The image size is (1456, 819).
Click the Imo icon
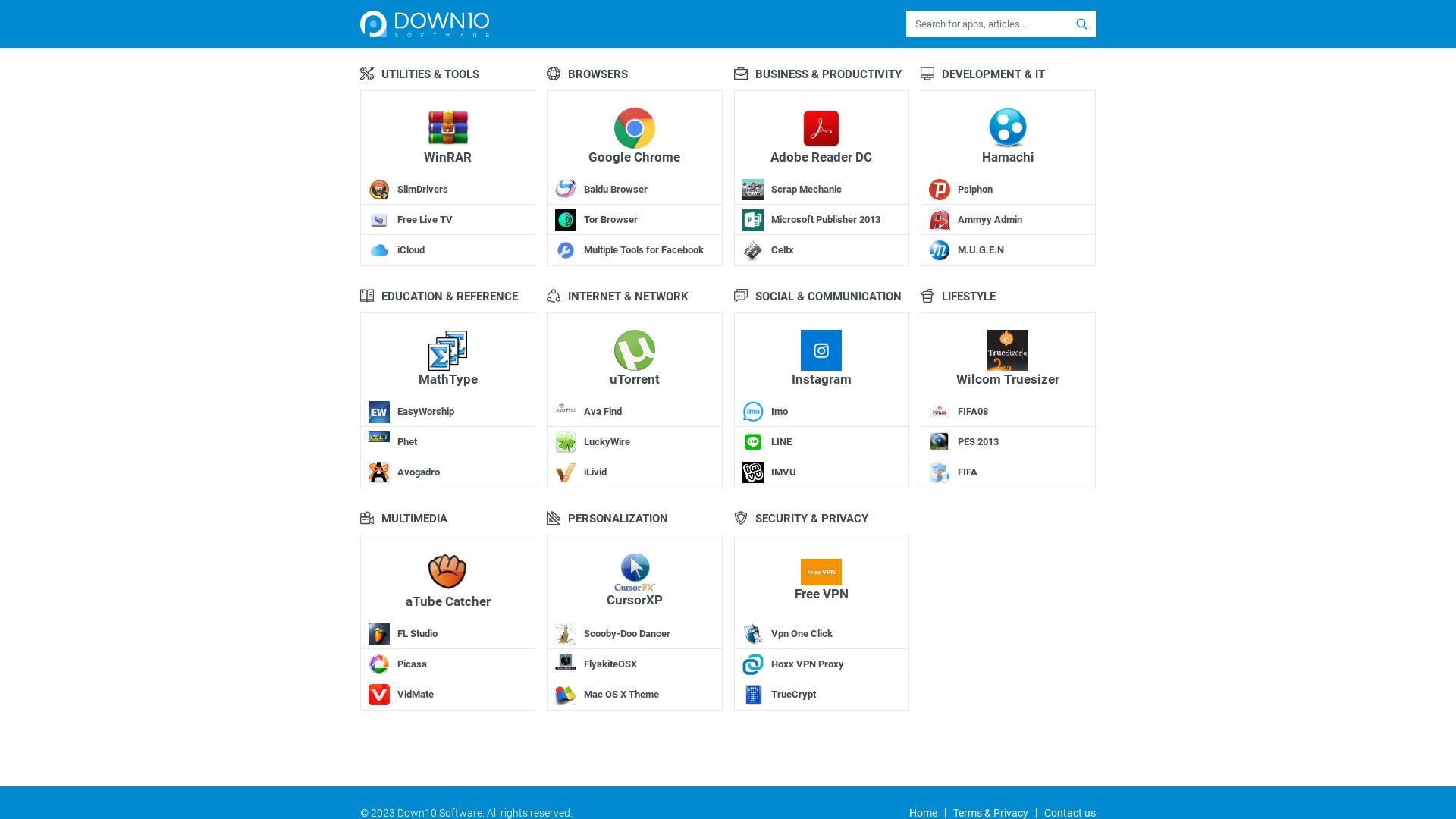tap(753, 412)
